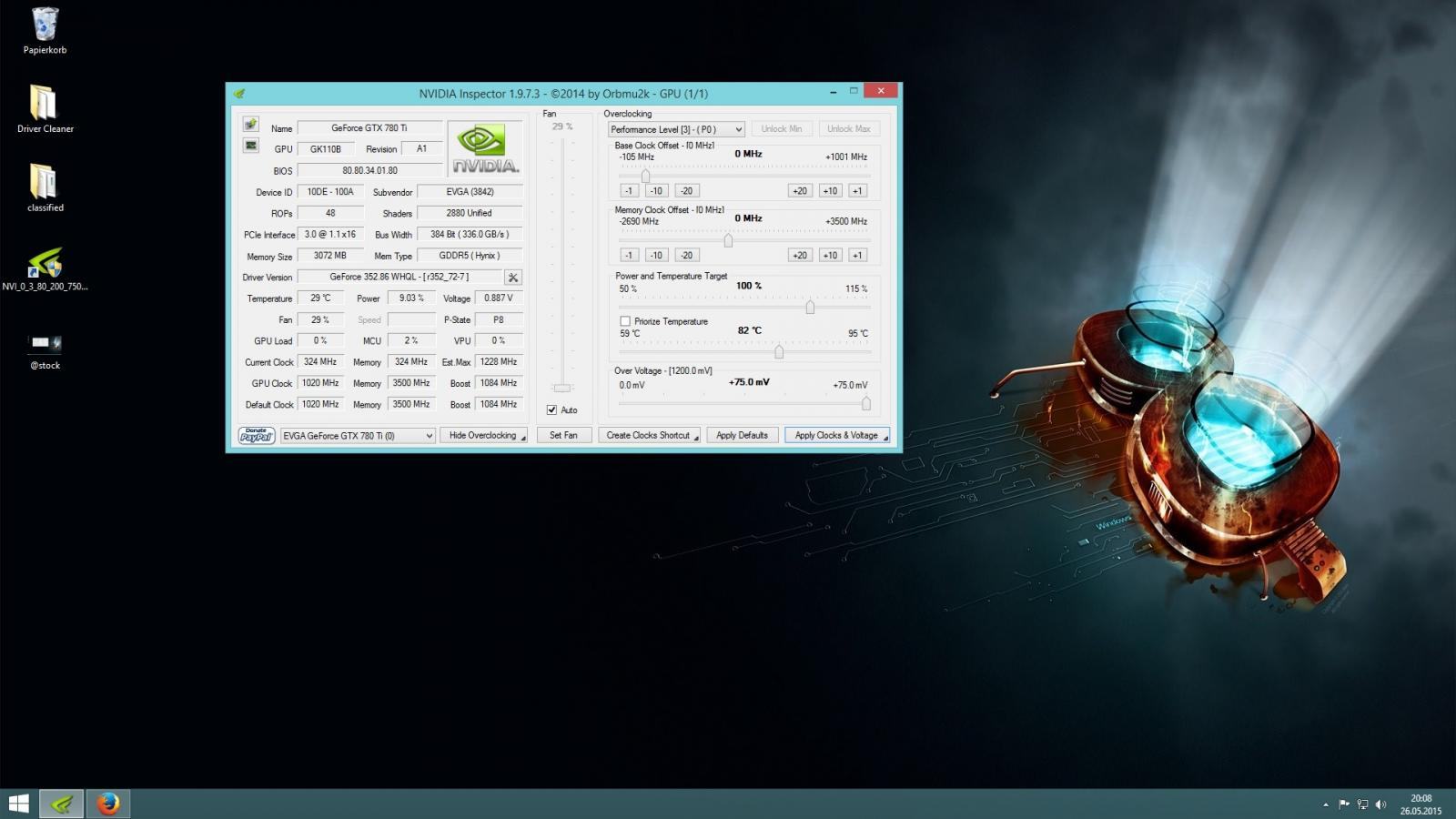Click the temperature target slider handle

[x=779, y=351]
